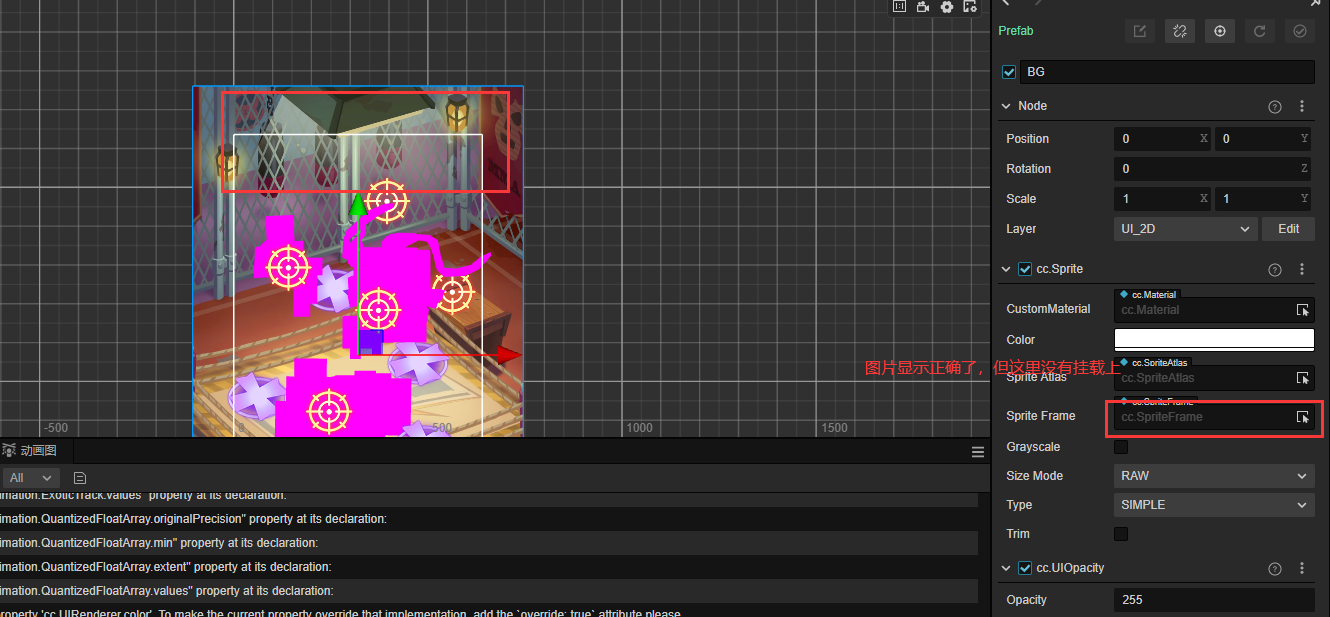Viewport: 1330px width, 617px height.
Task: Go back in inspector history
Action: 1006,4
